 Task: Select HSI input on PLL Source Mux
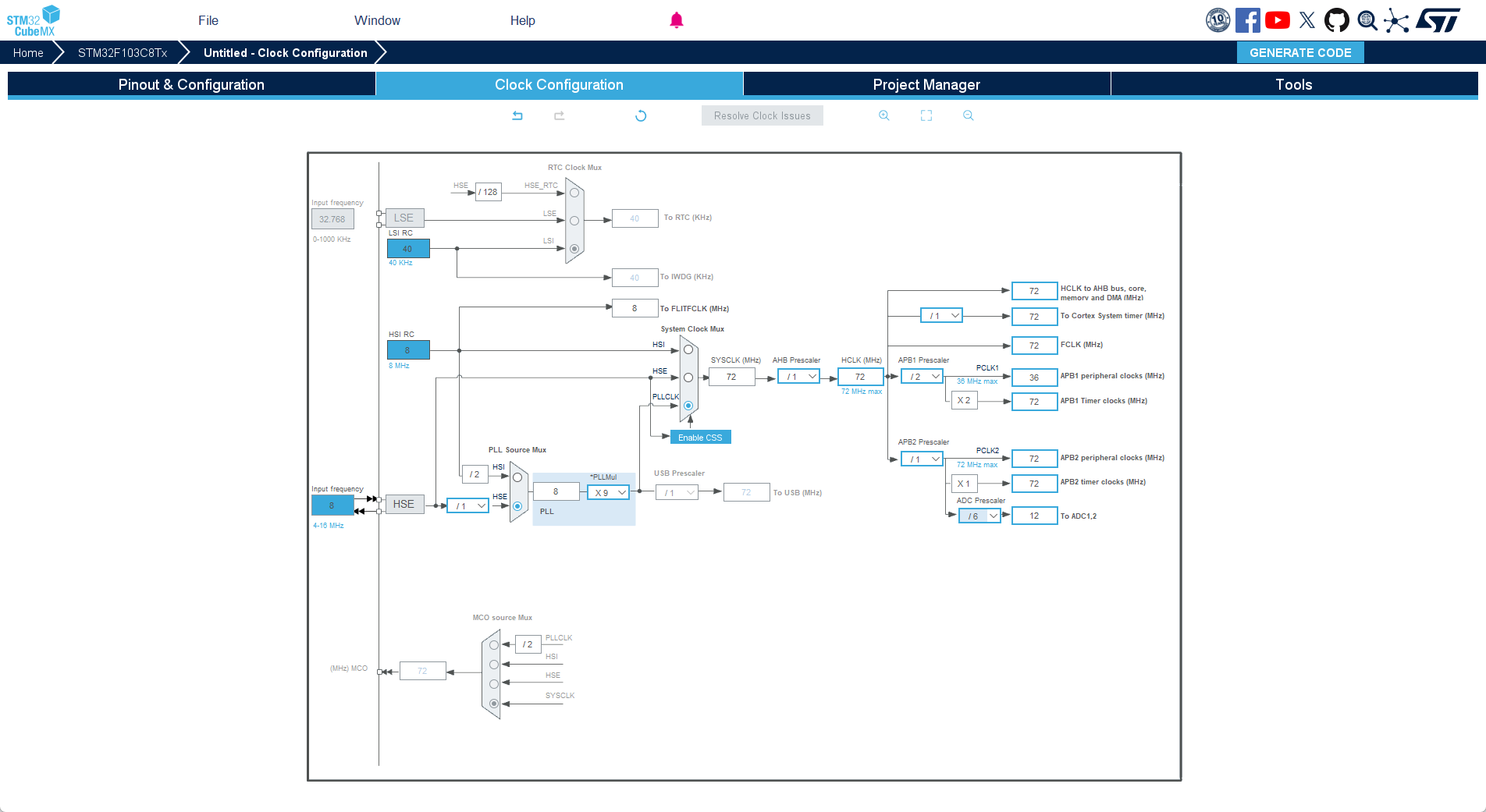[x=517, y=477]
